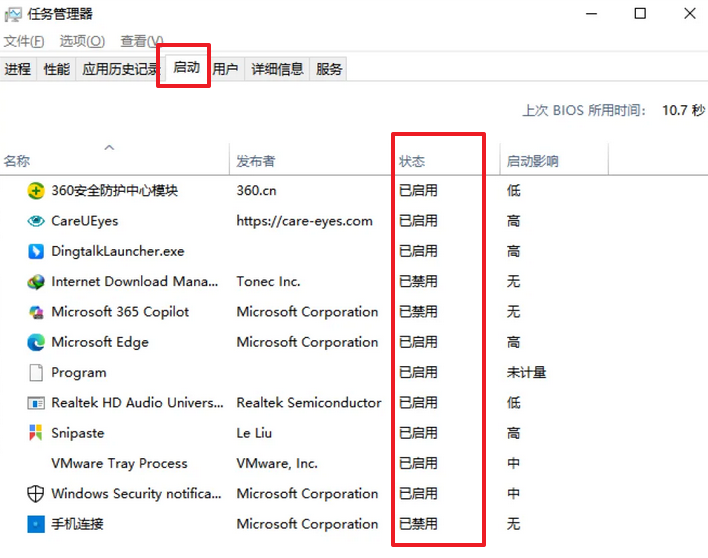Viewport: 708px width, 558px height.
Task: Click 未计量 impact of Program
Action: pos(526,372)
